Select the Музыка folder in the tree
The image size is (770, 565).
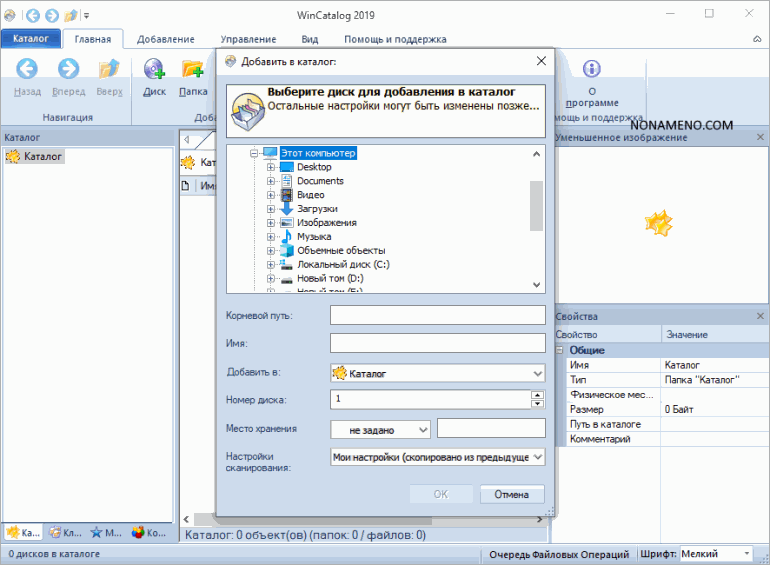point(313,237)
